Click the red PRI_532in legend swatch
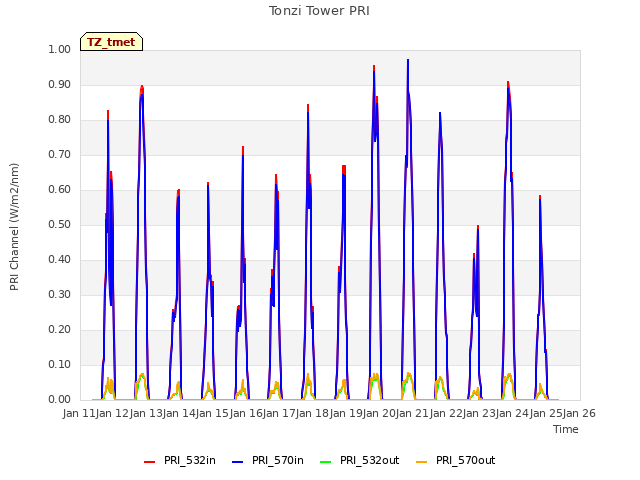 tap(149, 462)
